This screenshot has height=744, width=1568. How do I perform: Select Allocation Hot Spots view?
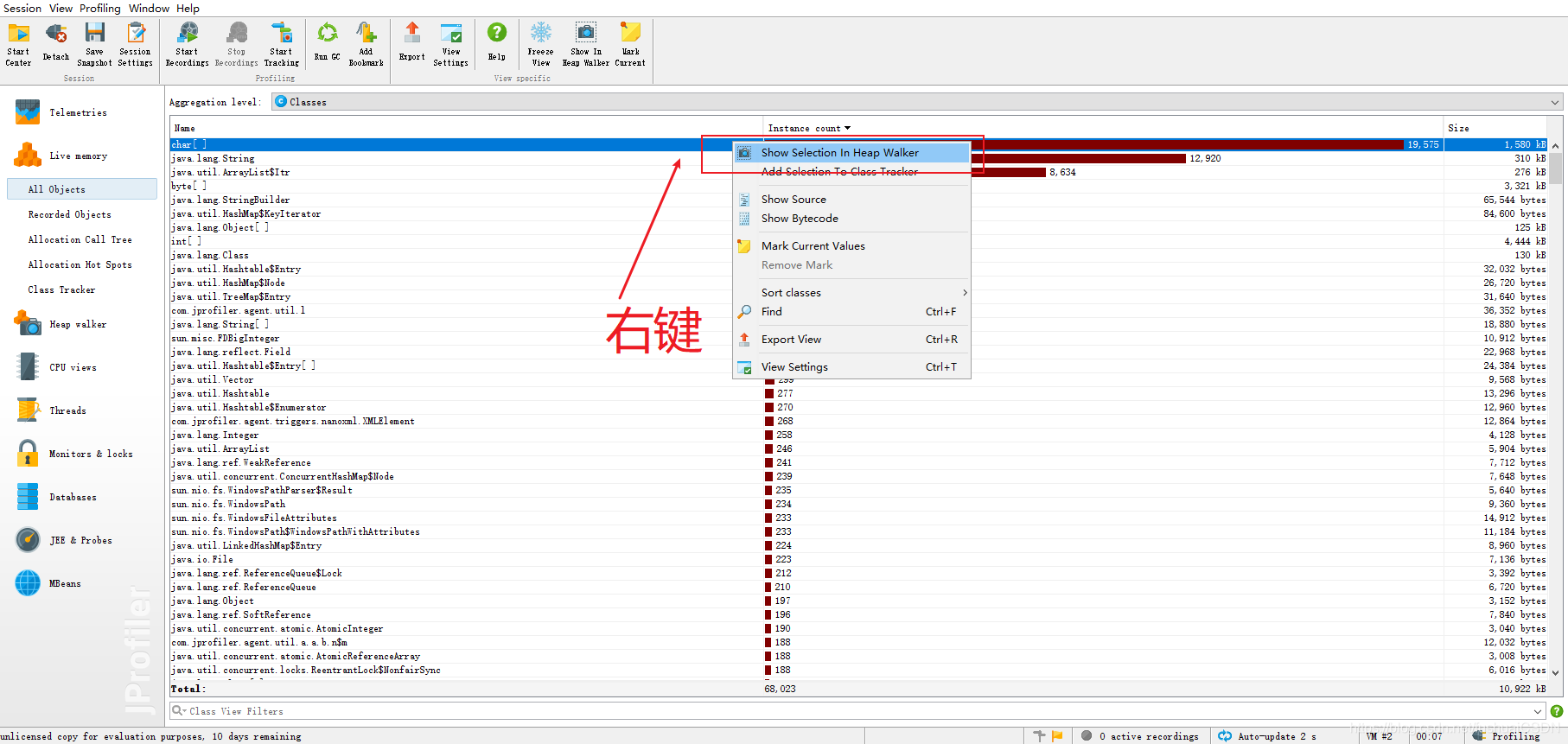tap(80, 264)
